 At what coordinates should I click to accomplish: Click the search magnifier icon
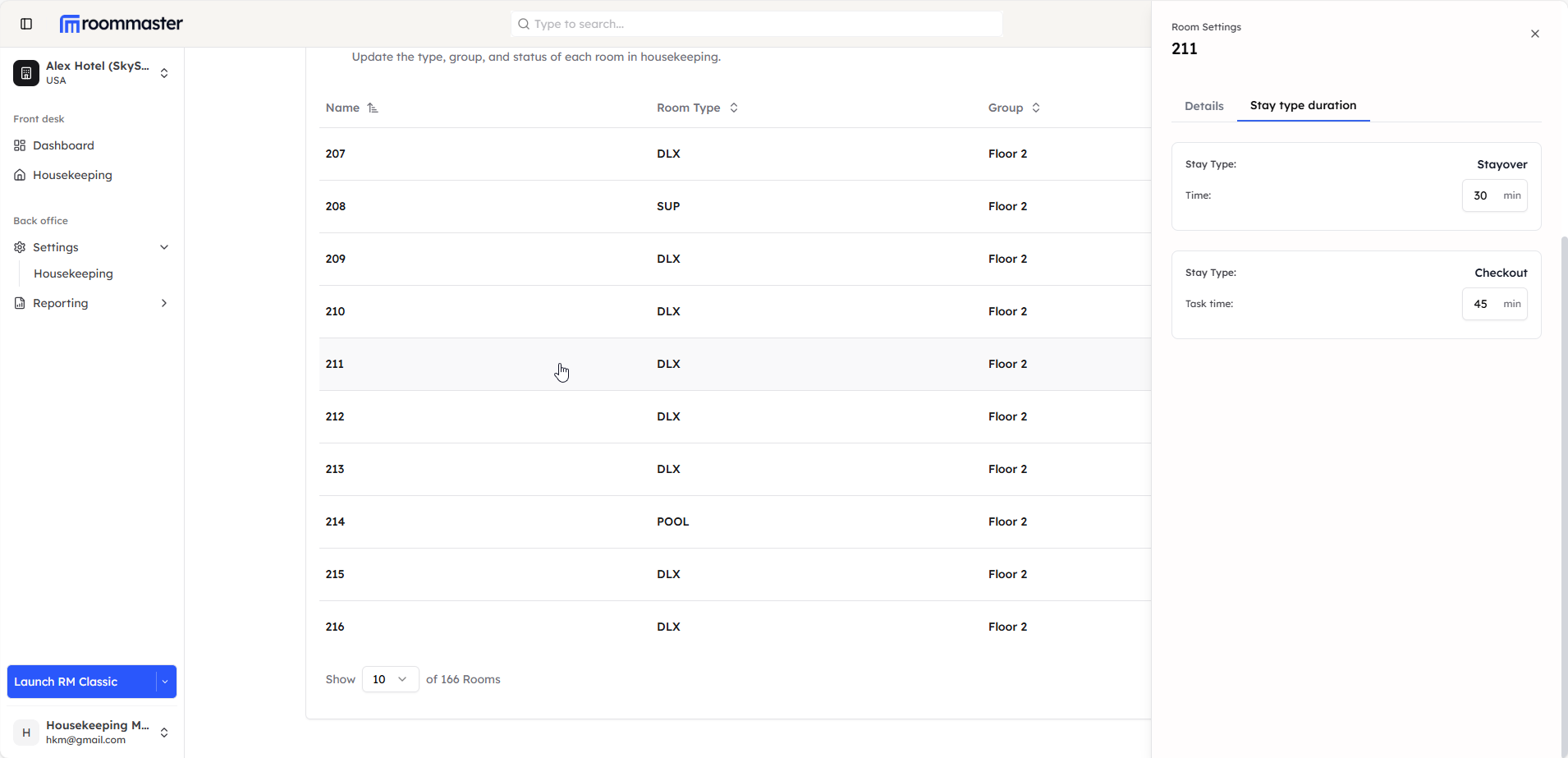pos(524,24)
